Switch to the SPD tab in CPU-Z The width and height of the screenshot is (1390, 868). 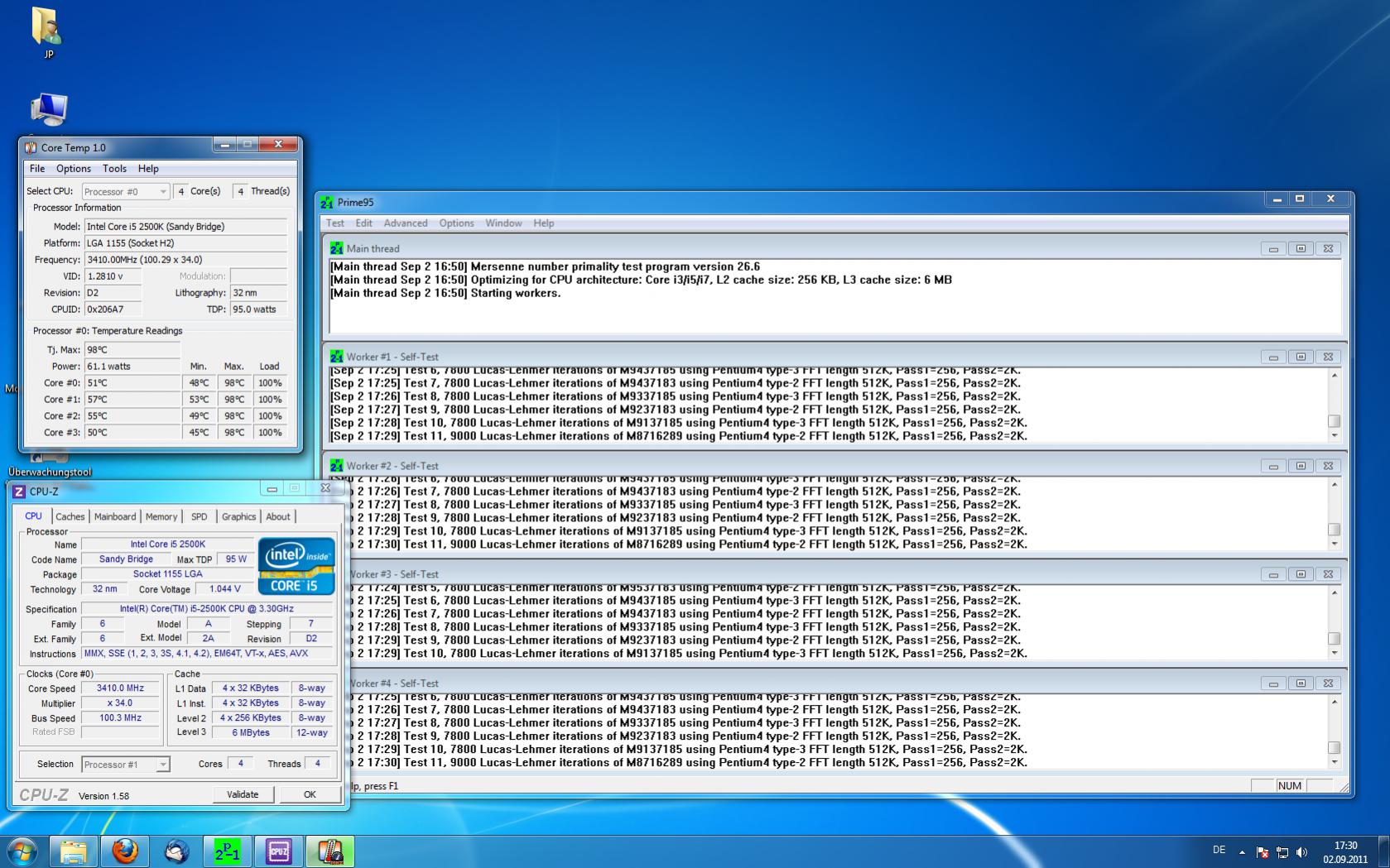tap(200, 516)
